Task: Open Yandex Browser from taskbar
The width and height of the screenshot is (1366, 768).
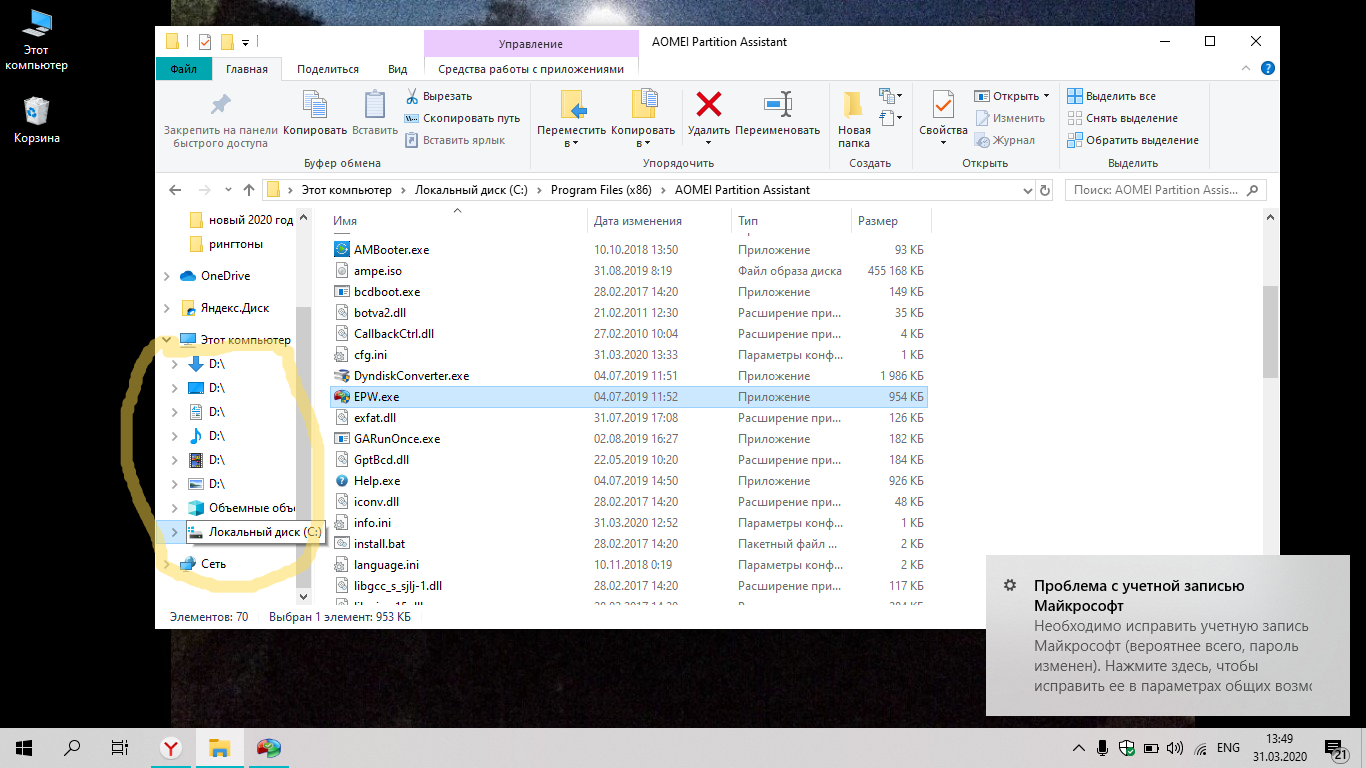Action: coord(171,747)
